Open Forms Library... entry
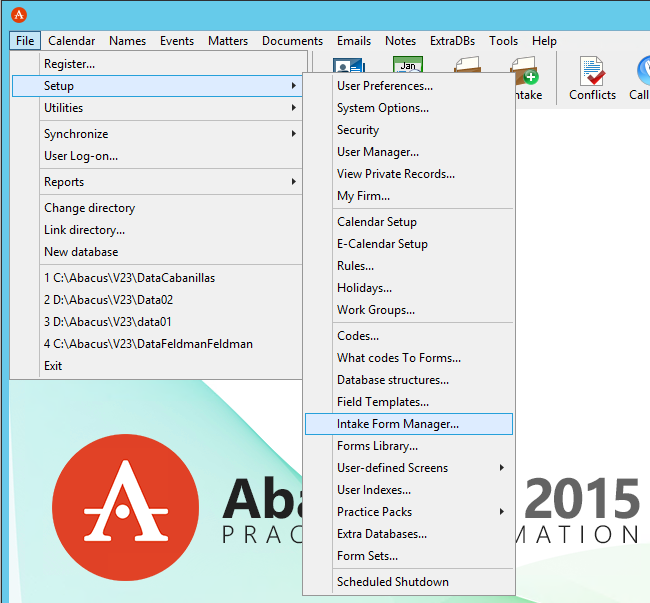Image resolution: width=650 pixels, height=603 pixels. click(x=409, y=446)
